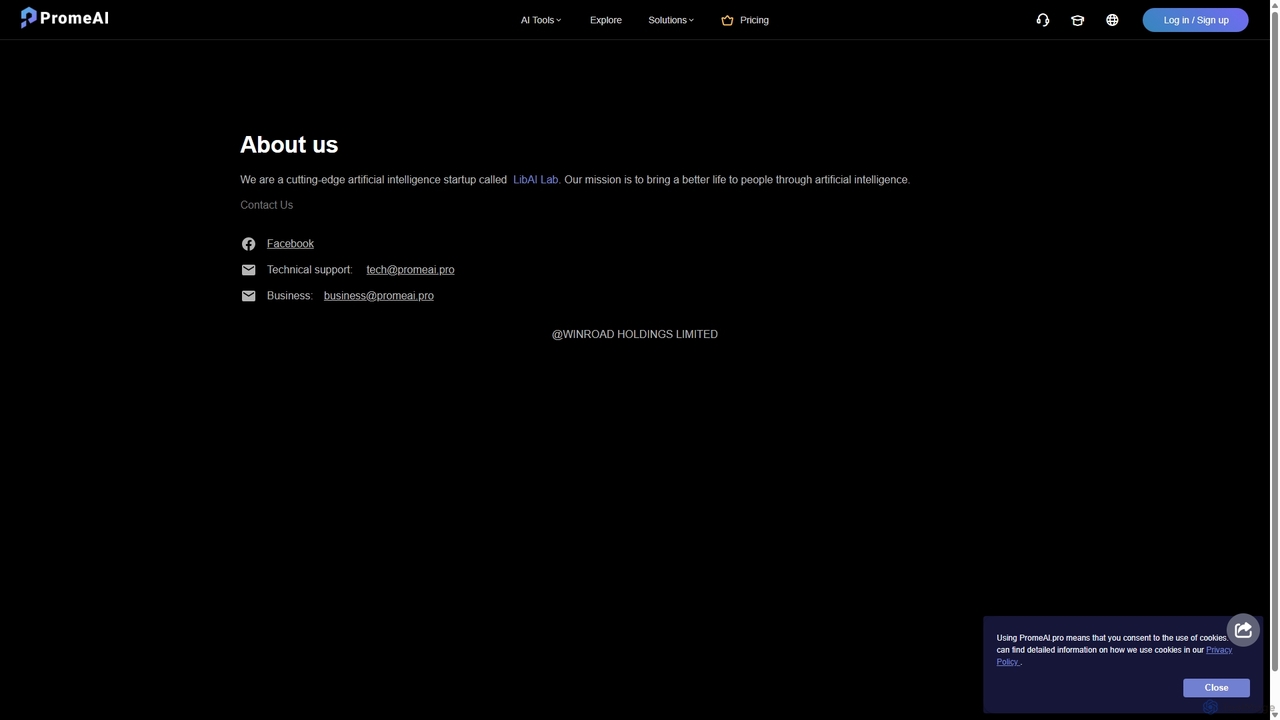
Task: Expand the AI Tools dropdown menu
Action: 541,20
